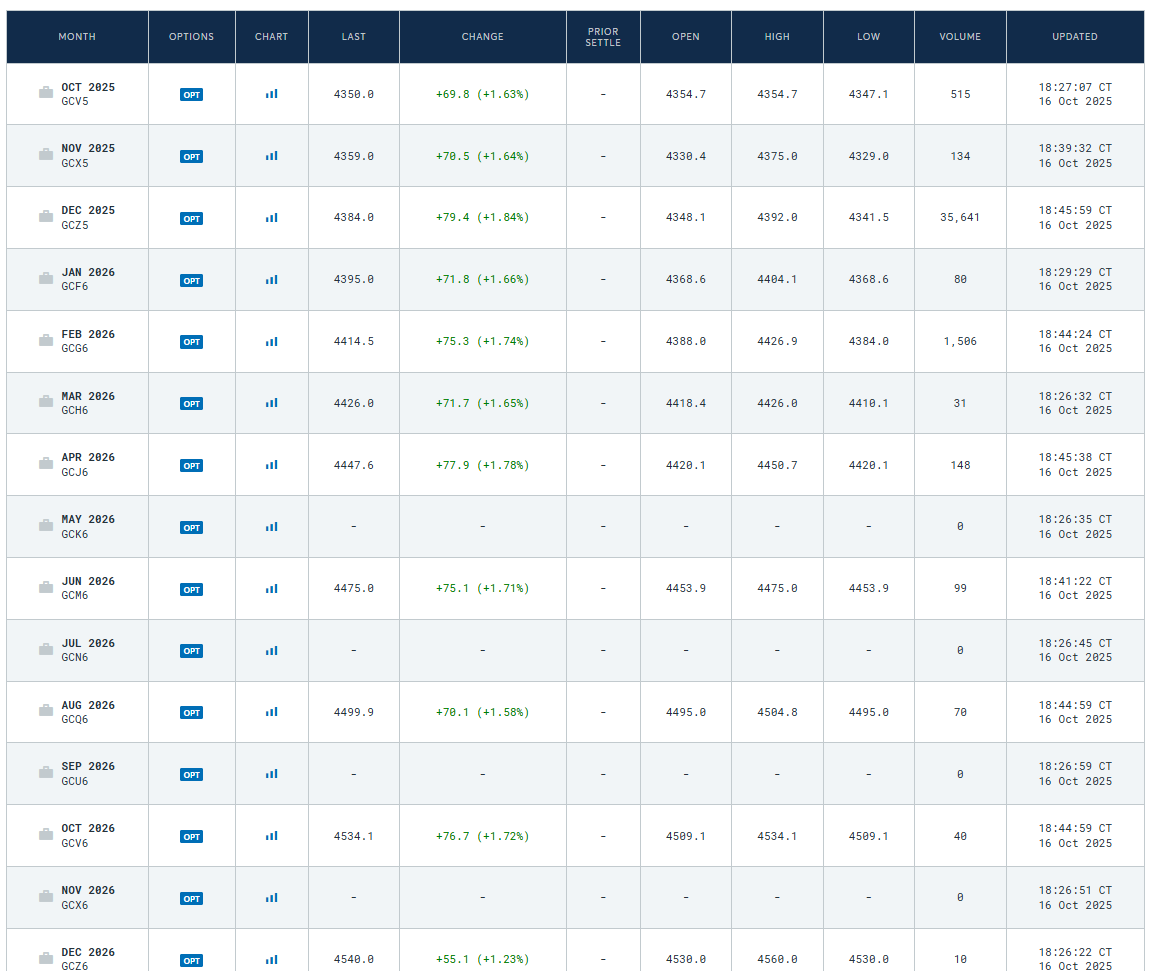Open chart icon for JUL 2026 GCN6
The image size is (1156, 971).
271,651
